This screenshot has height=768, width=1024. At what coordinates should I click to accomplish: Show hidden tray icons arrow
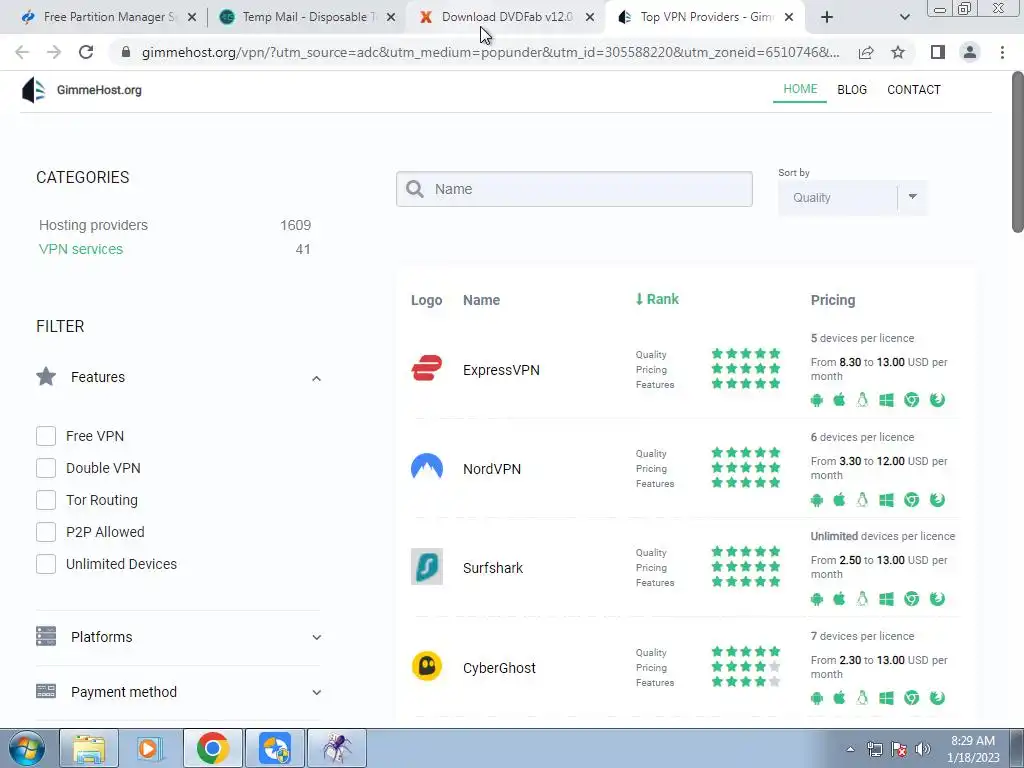pyautogui.click(x=850, y=749)
